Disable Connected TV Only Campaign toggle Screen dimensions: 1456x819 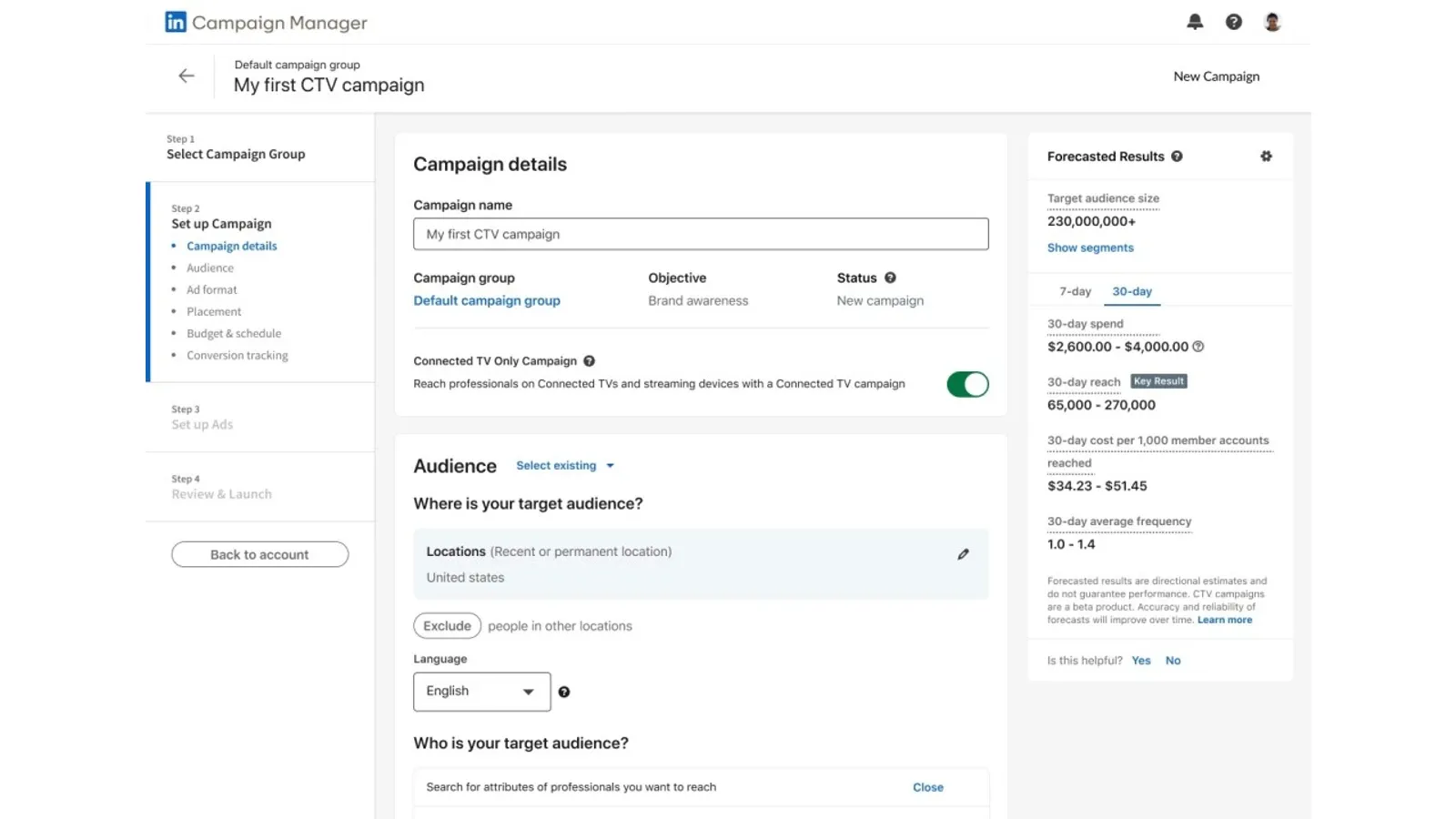pyautogui.click(x=966, y=384)
